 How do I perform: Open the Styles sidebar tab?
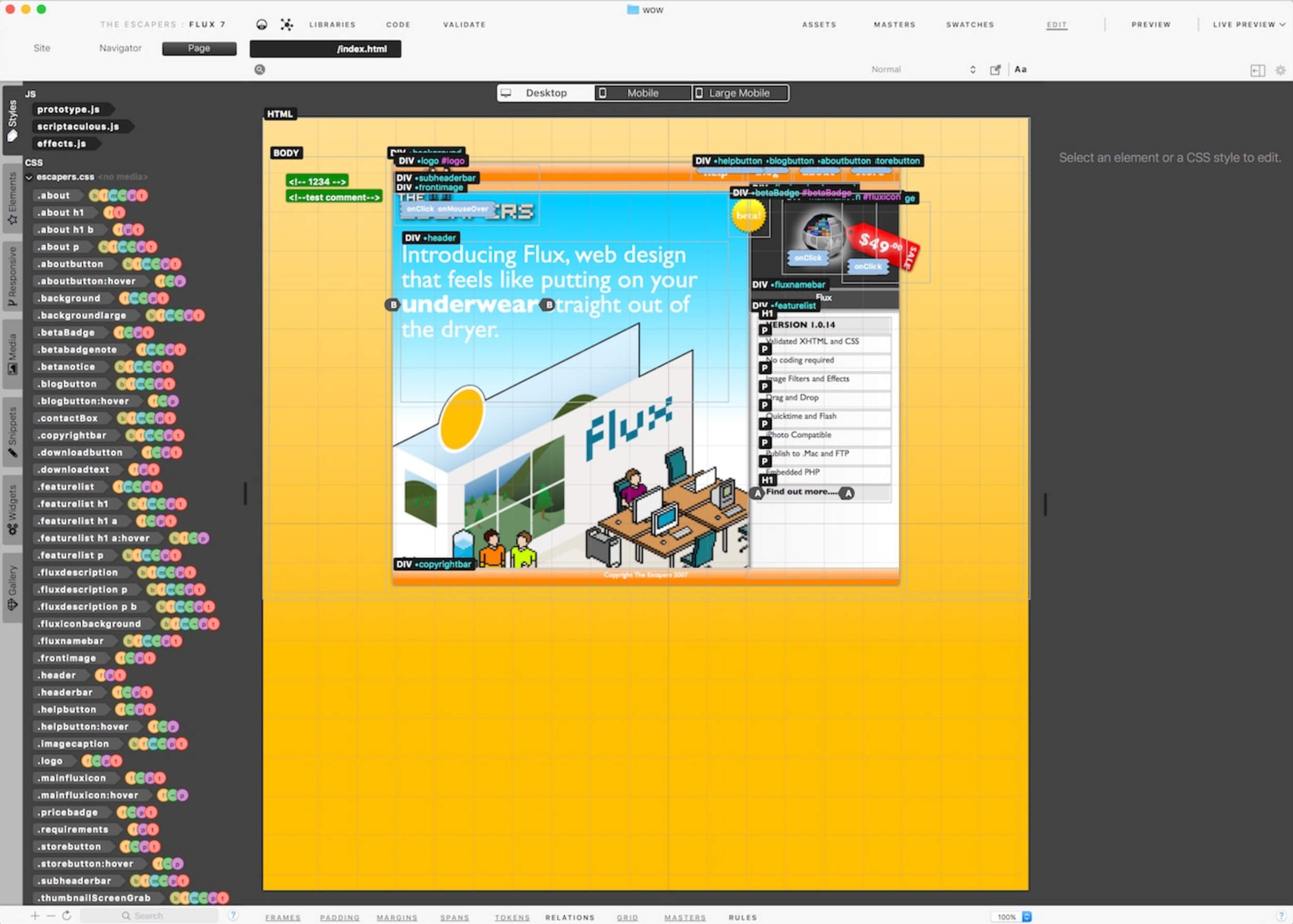click(x=12, y=121)
